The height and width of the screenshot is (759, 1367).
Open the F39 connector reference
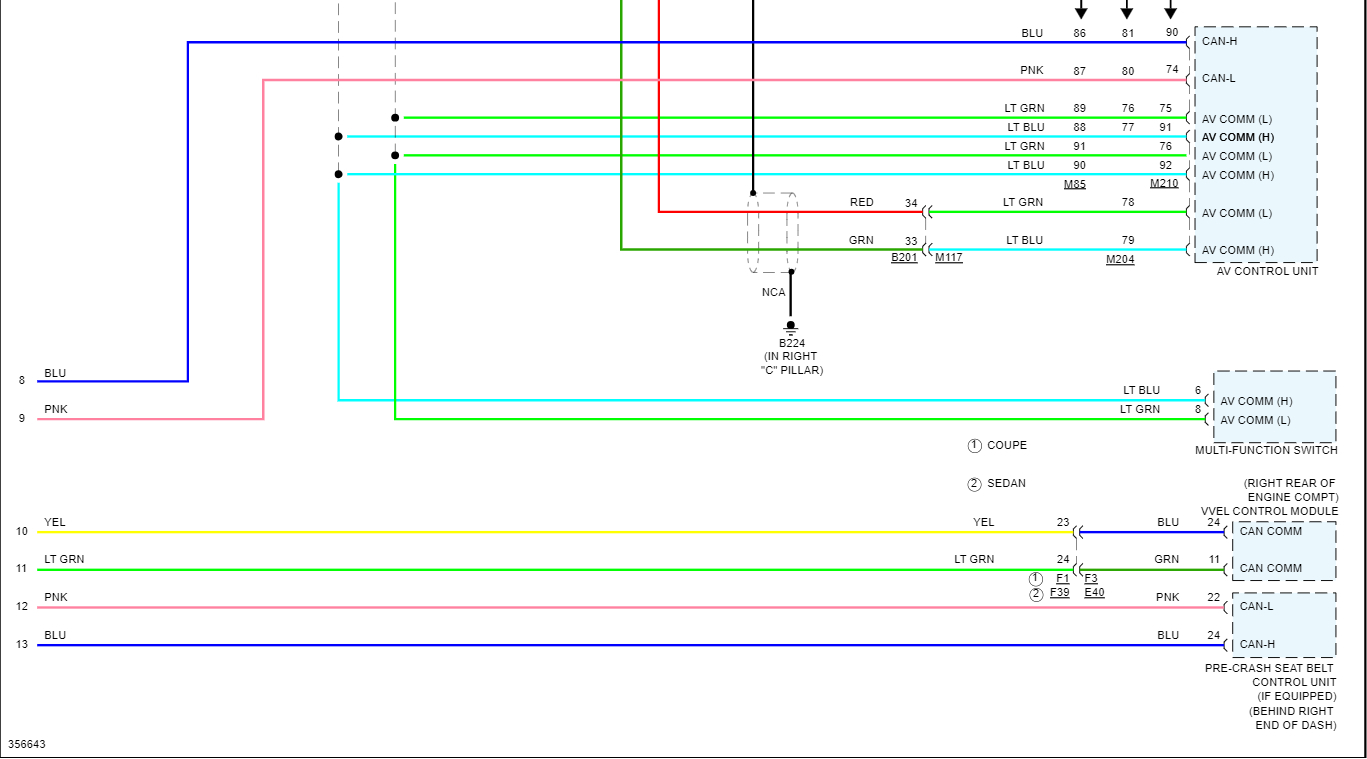(x=1060, y=593)
